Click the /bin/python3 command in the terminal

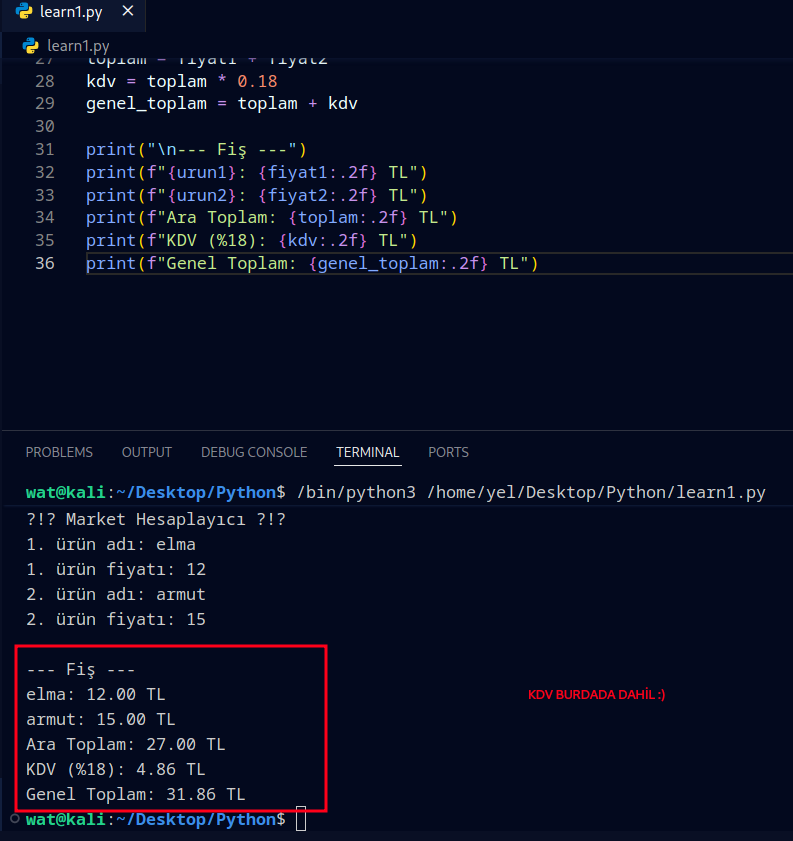pos(357,492)
